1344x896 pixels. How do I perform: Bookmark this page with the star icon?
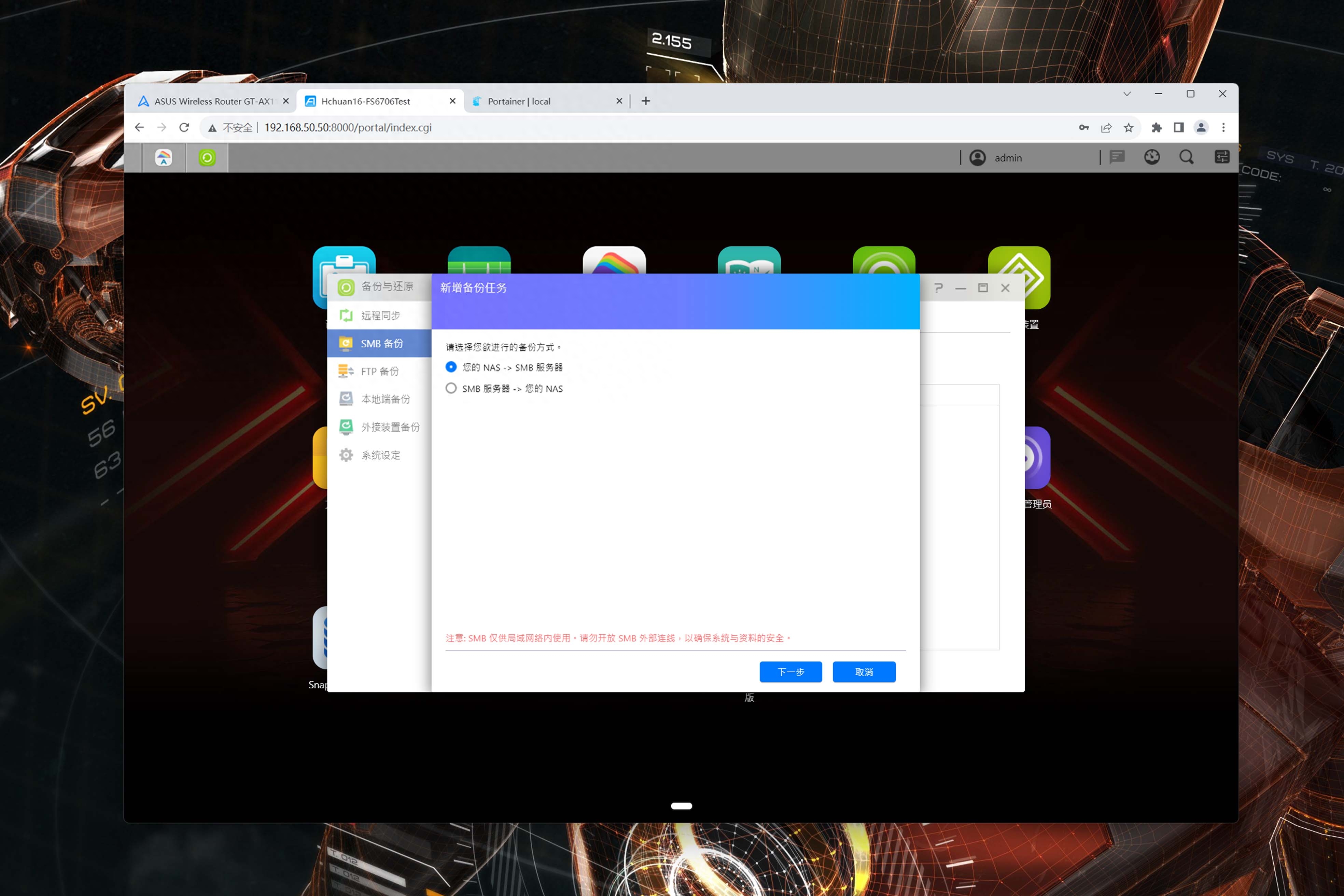click(1129, 127)
